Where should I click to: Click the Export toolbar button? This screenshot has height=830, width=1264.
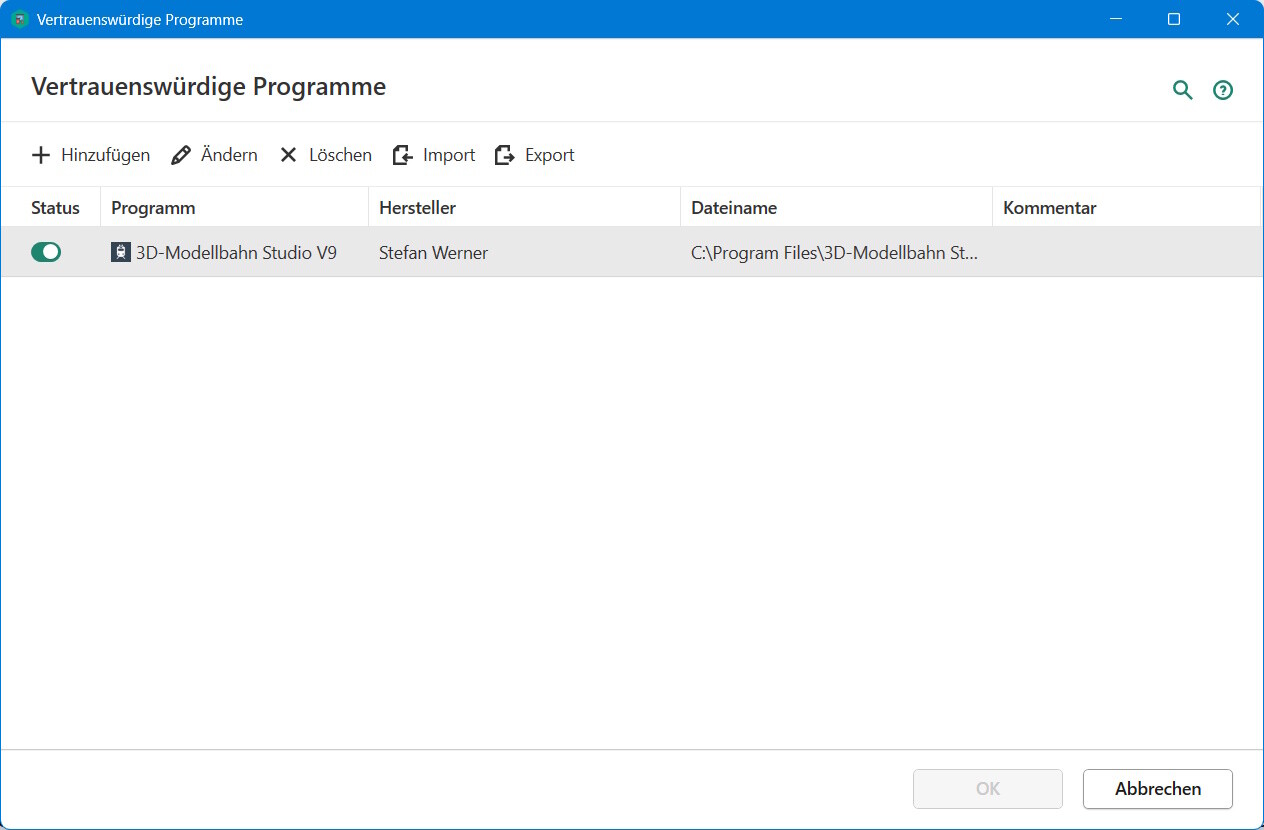click(x=535, y=155)
